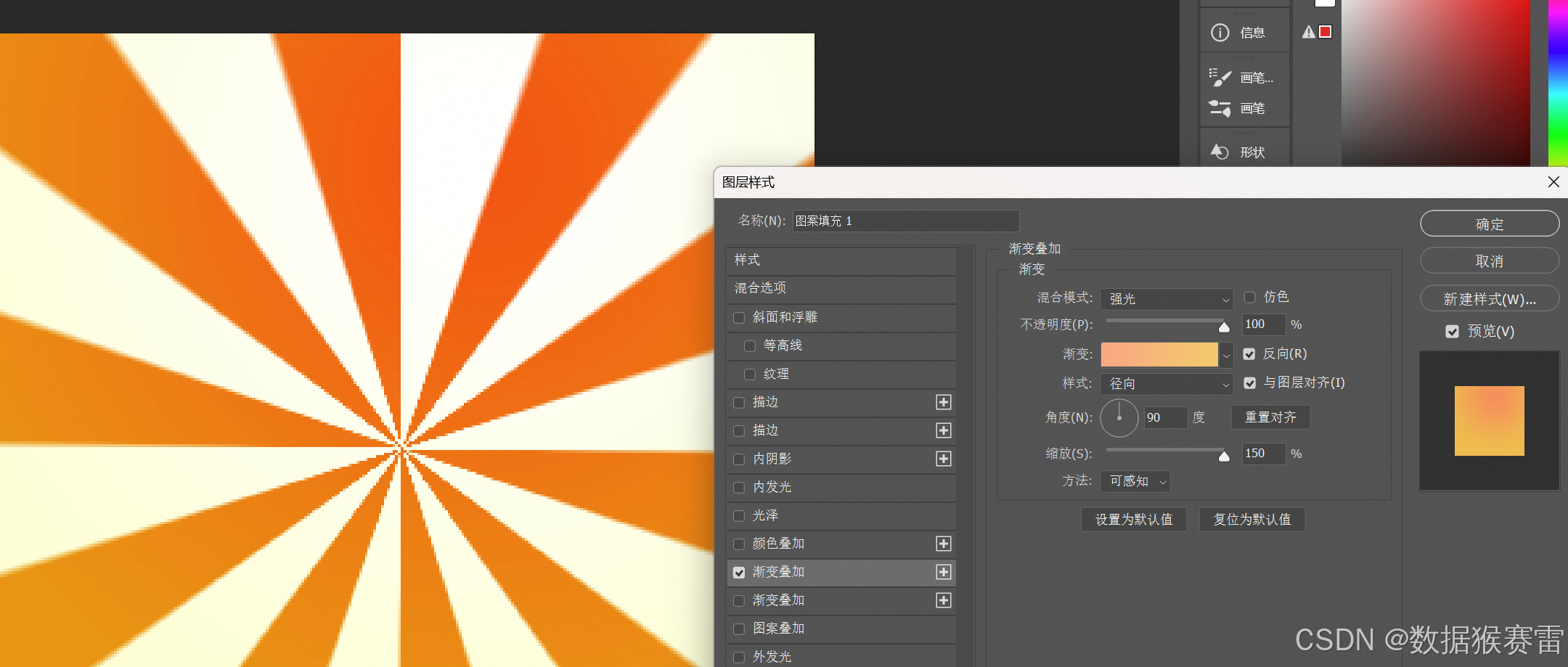The height and width of the screenshot is (667, 1568).
Task: Click plus icon beside 内阴影
Action: pos(944,459)
